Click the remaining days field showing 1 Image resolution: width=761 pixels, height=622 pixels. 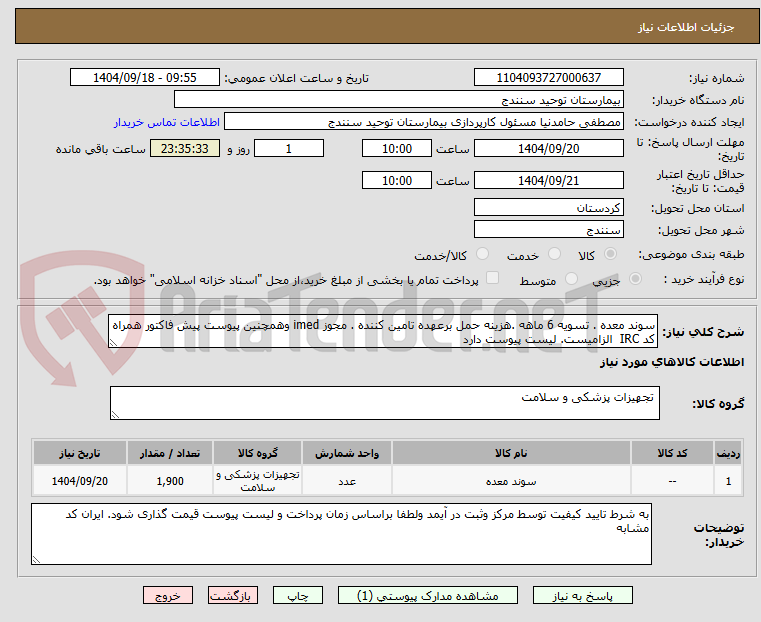click(x=289, y=148)
